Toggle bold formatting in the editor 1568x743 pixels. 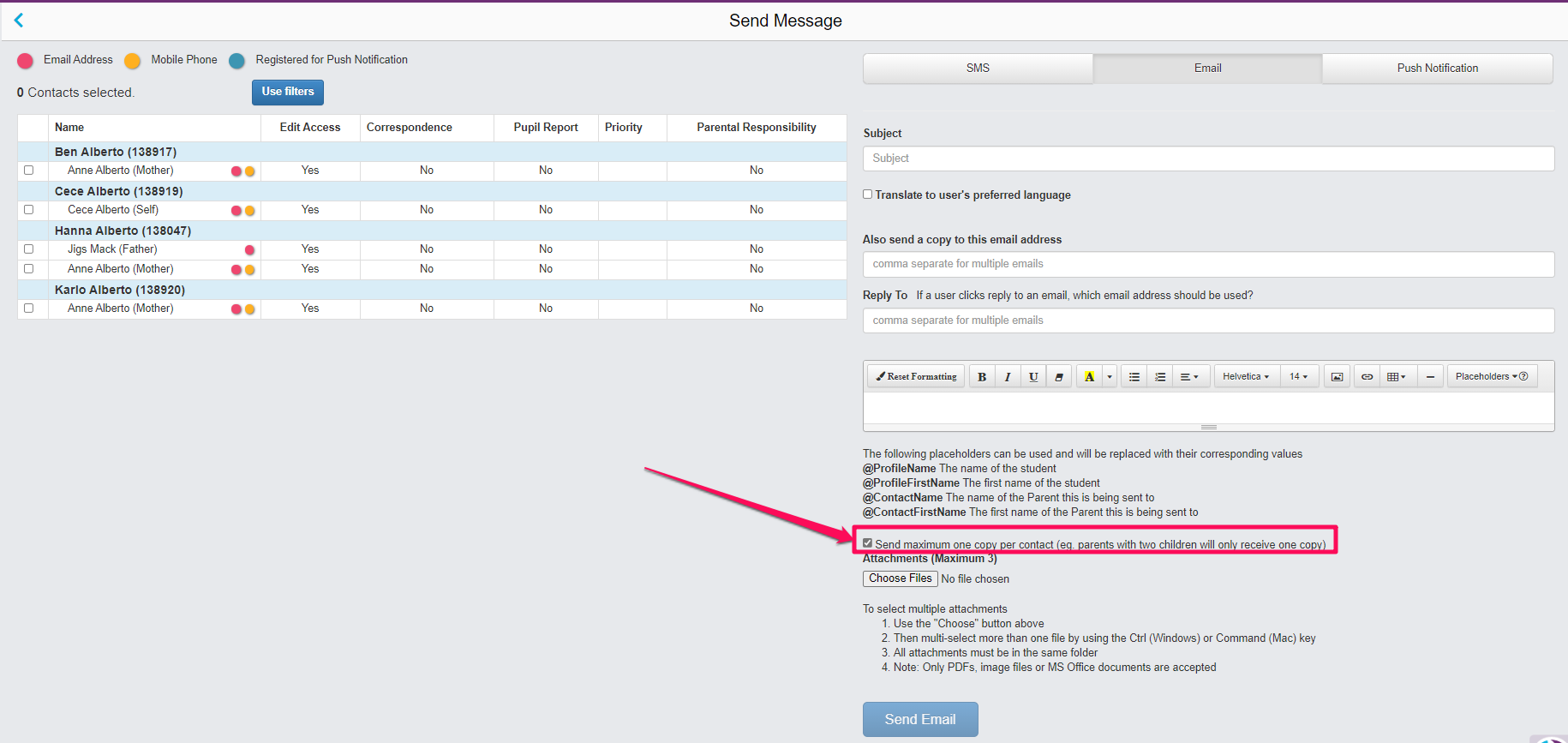(x=982, y=377)
